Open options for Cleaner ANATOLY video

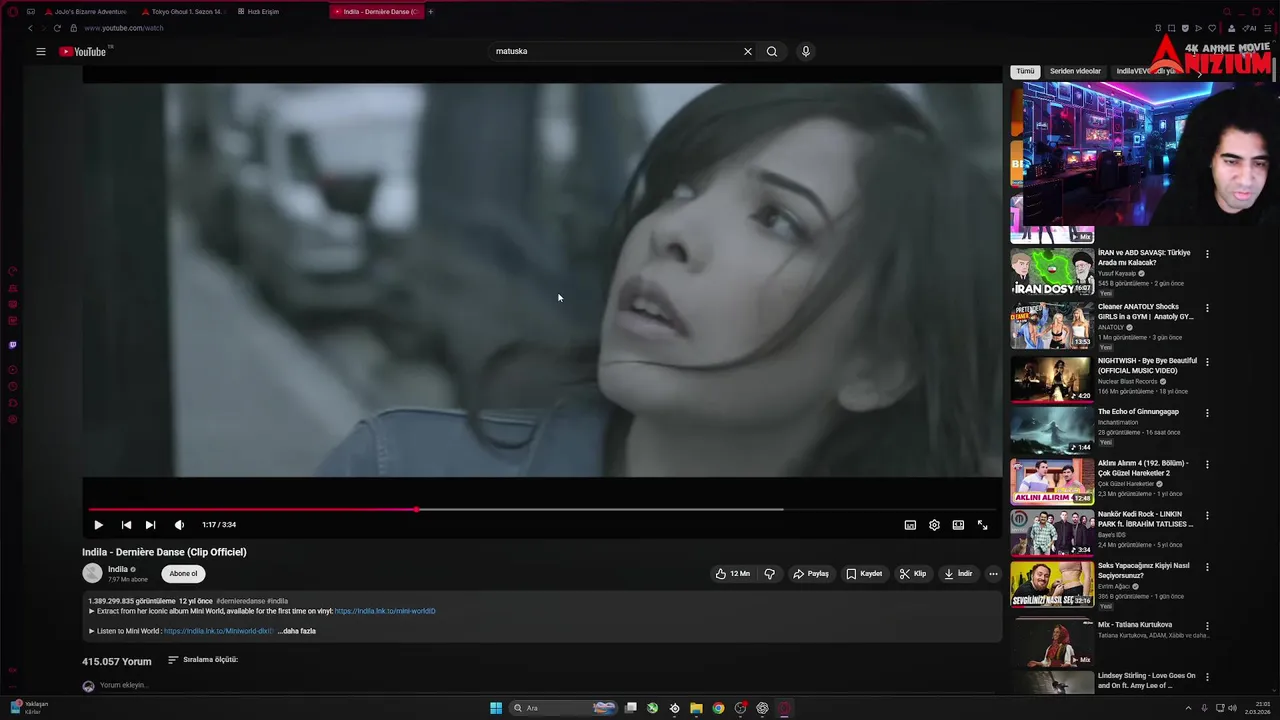1207,308
